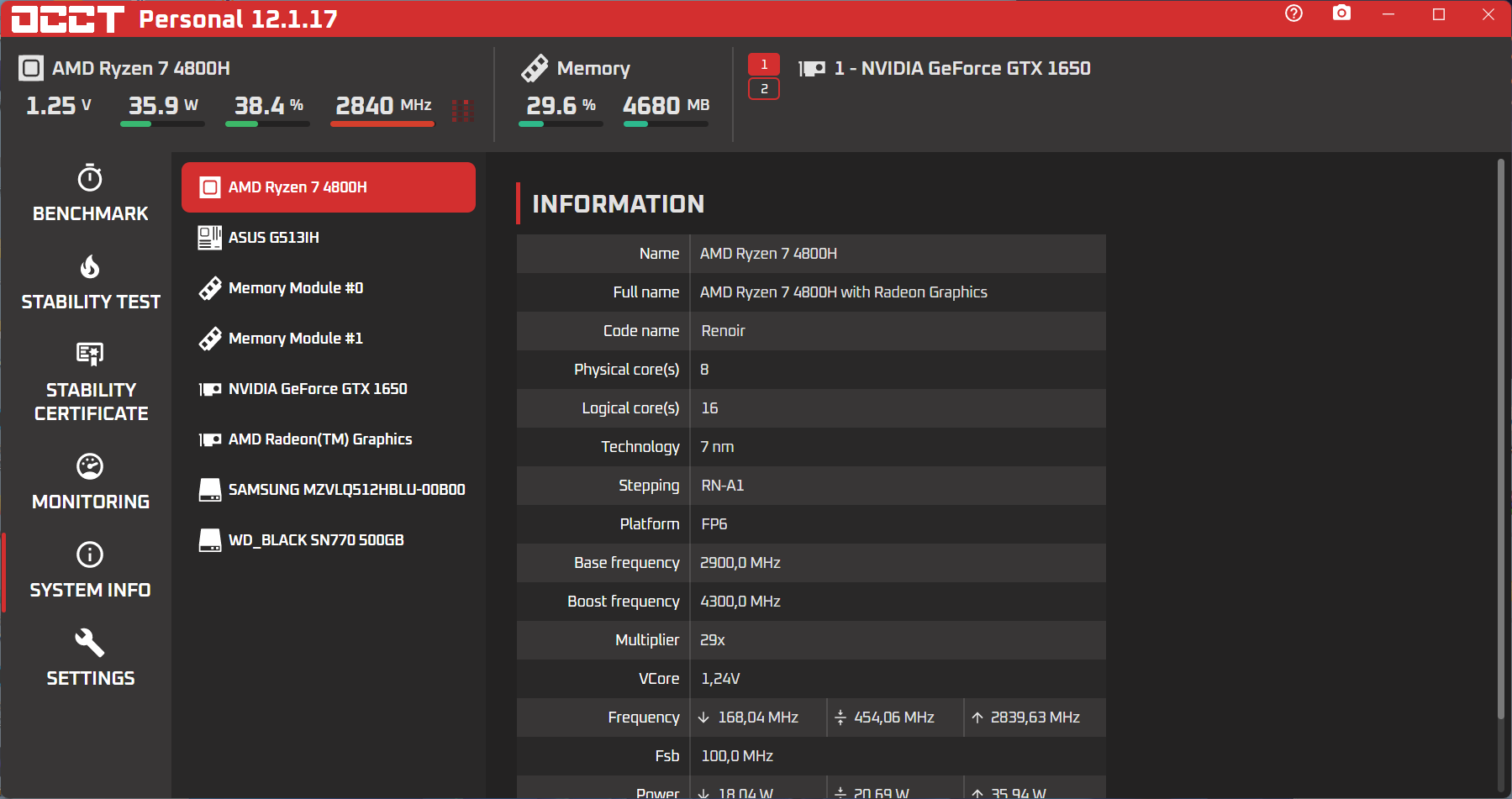Open the Stability Test flame icon
Screen dimensions: 1512x799
pyautogui.click(x=90, y=266)
